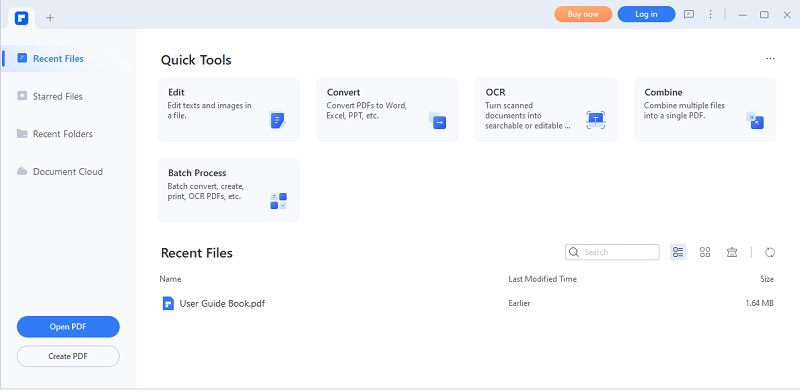Click the Batch Process grid icon
This screenshot has width=800, height=392.
(278, 201)
